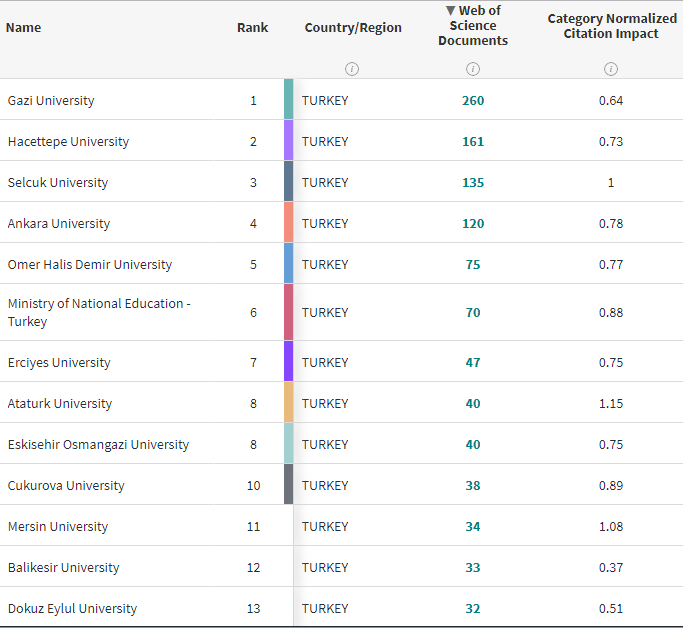
Task: Click Ankara University salmon color swatch
Action: point(288,223)
